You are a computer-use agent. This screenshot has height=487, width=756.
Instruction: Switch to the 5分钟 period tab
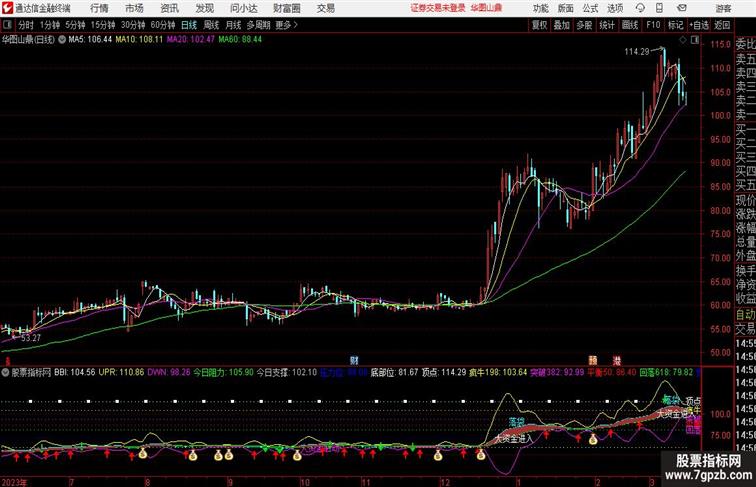click(75, 25)
